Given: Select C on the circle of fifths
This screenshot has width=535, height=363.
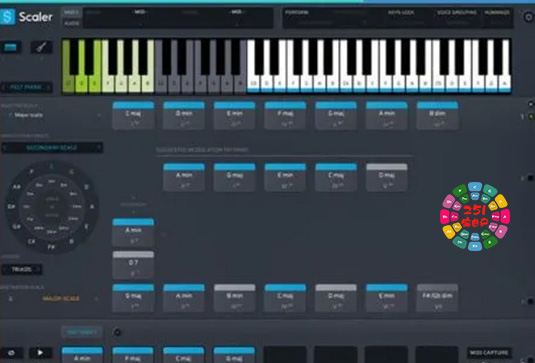Looking at the screenshot, I should (x=52, y=166).
